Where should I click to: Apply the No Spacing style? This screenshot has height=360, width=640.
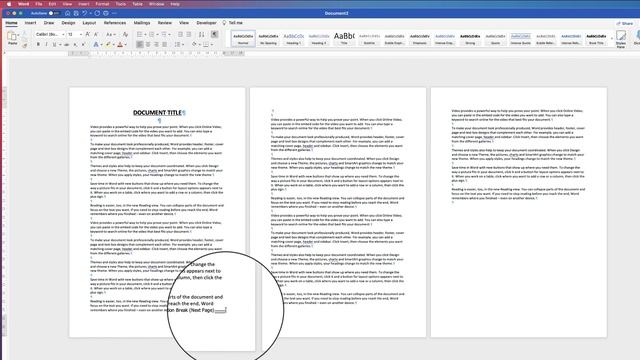pyautogui.click(x=268, y=38)
